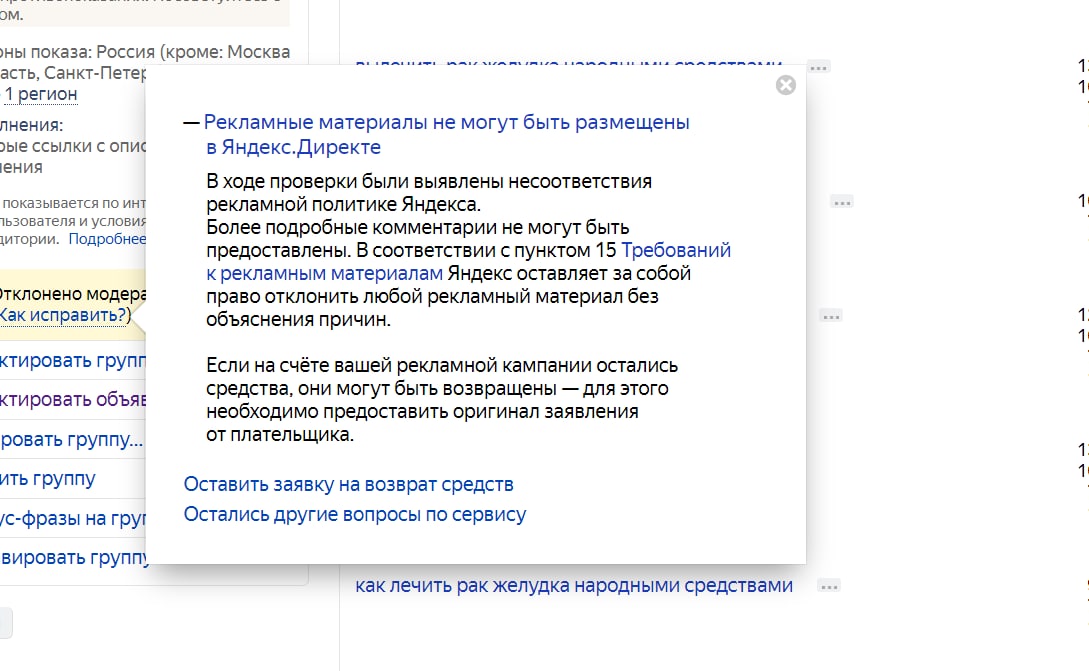Open 'Требований к рекламным материалам' link
The height and width of the screenshot is (671, 1089).
pyautogui.click(x=469, y=262)
